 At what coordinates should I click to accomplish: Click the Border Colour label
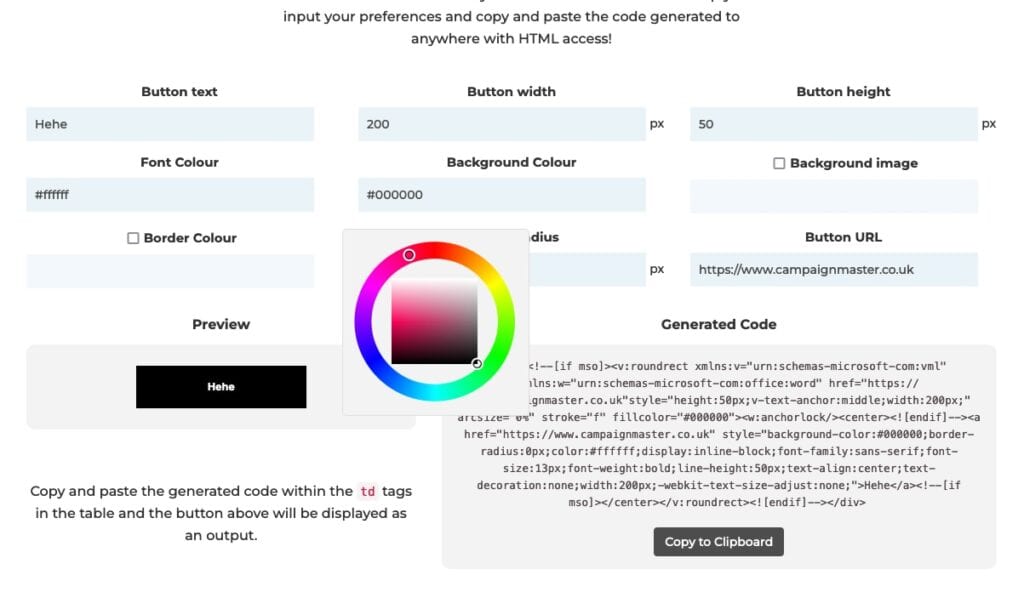click(190, 238)
